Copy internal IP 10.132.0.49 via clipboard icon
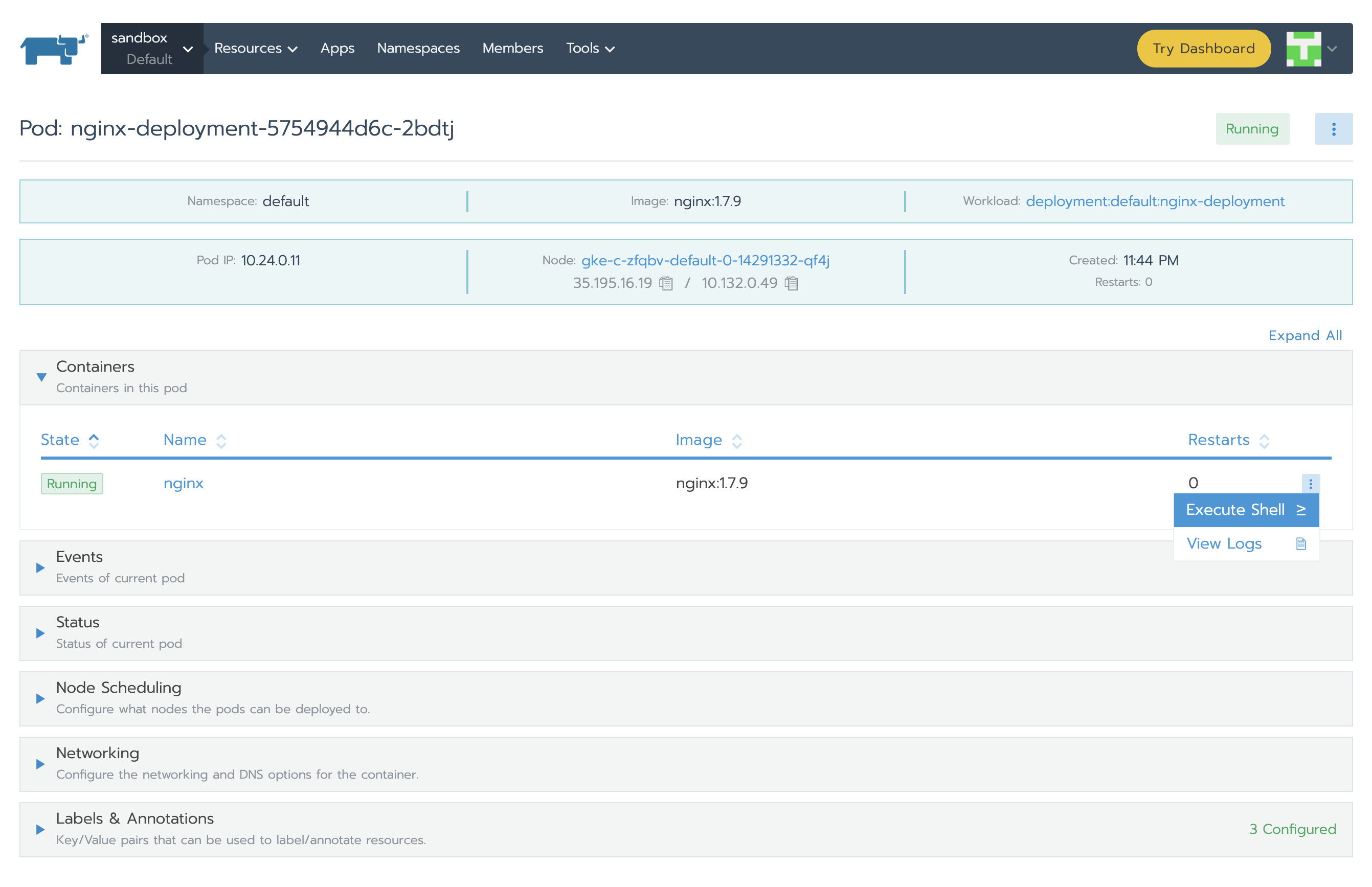 tap(792, 283)
